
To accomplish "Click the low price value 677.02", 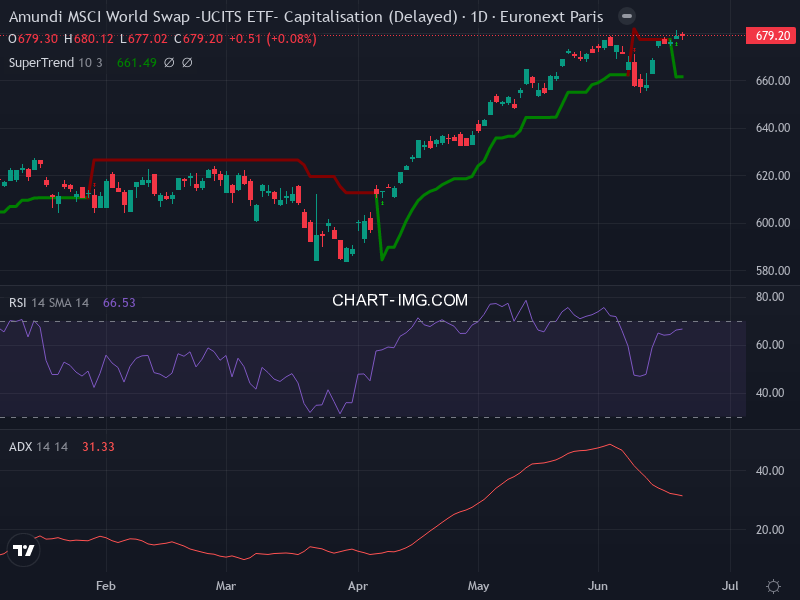I will coord(147,39).
